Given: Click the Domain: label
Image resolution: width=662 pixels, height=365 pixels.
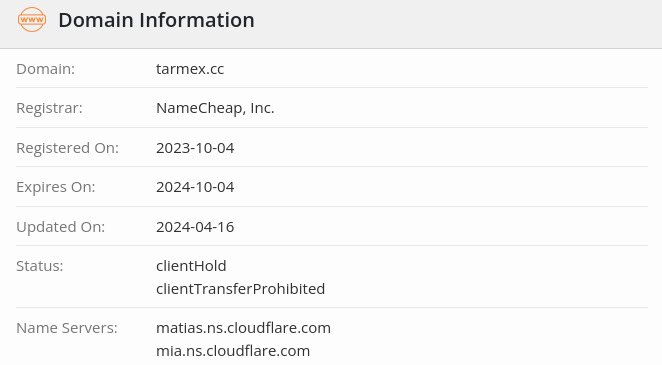Looking at the screenshot, I should [x=46, y=69].
